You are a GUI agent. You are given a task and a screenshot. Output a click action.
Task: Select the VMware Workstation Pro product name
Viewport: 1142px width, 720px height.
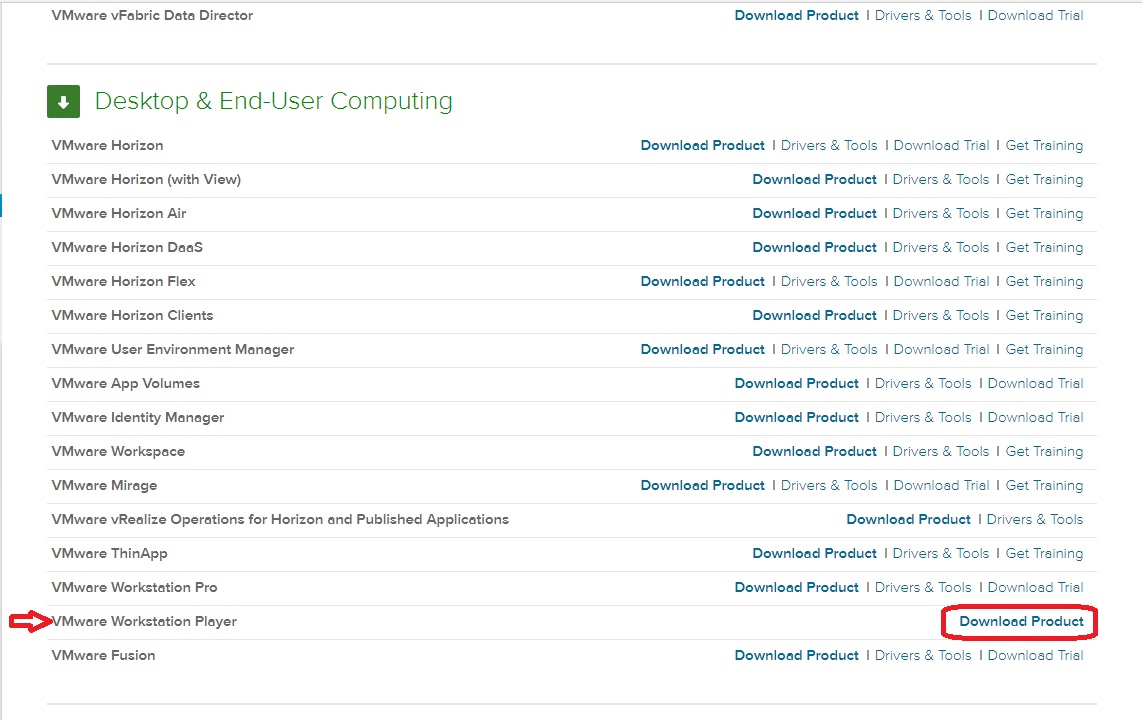(135, 588)
